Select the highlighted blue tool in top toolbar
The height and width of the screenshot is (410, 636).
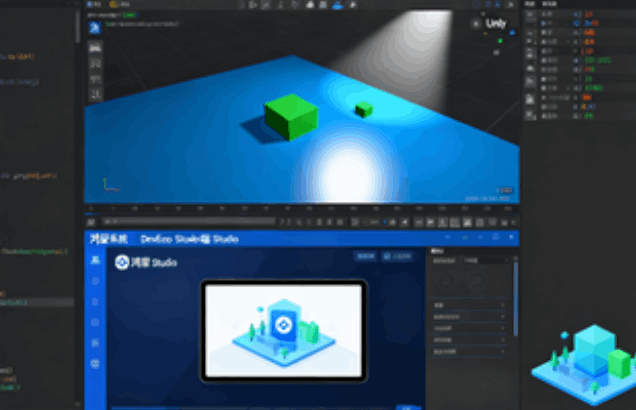[337, 5]
